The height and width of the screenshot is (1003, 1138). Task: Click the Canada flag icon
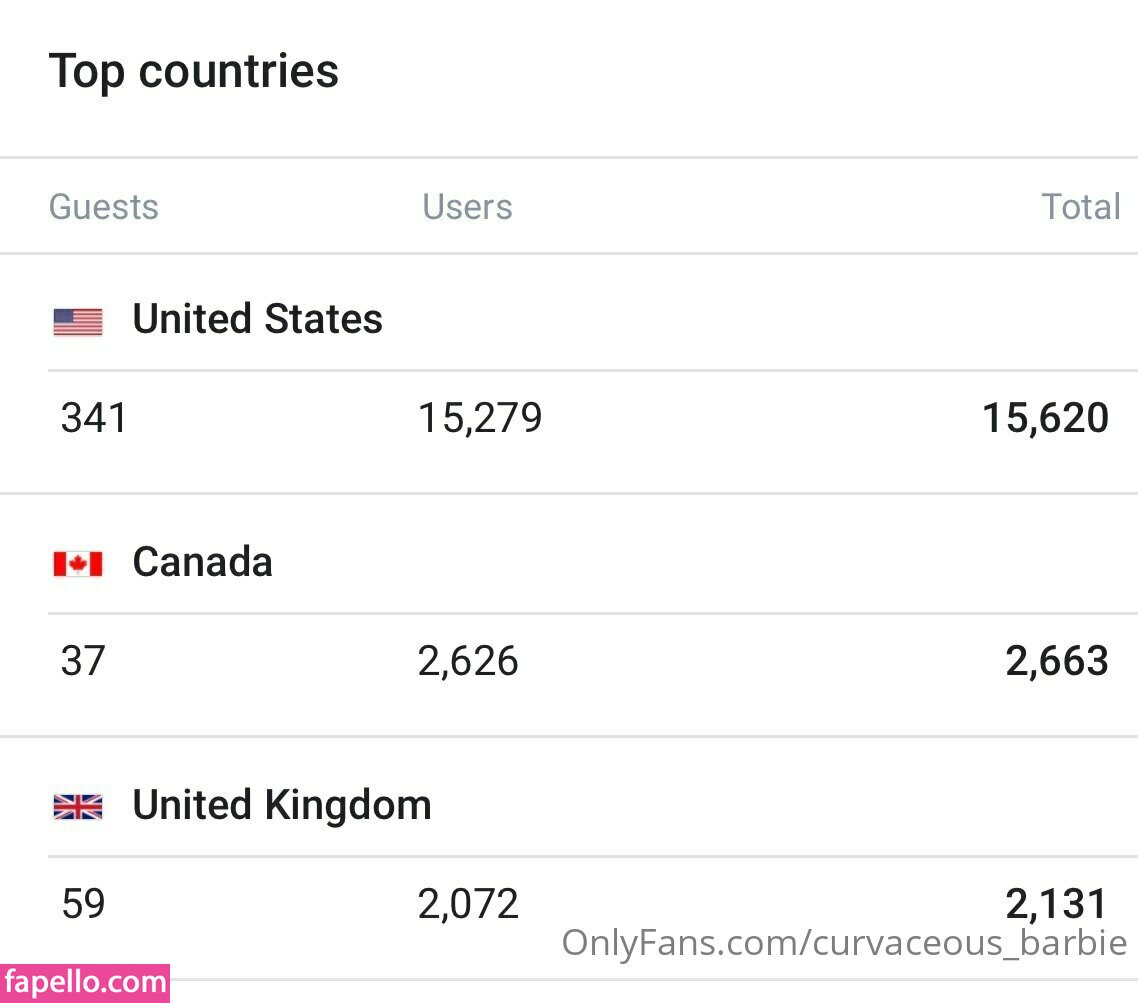(78, 564)
